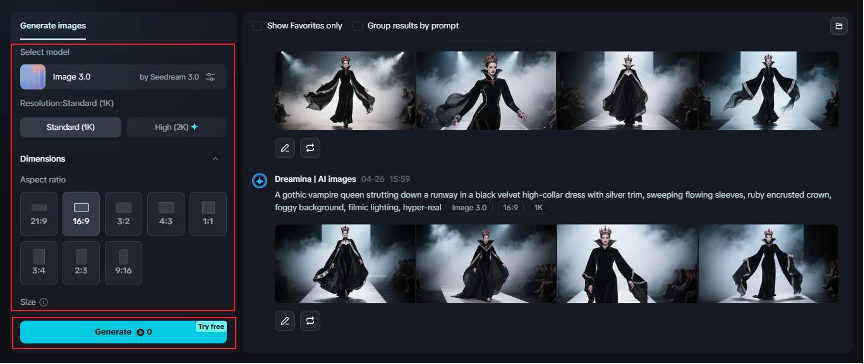Enable Group results by prompt checkbox
The width and height of the screenshot is (864, 364).
click(358, 26)
